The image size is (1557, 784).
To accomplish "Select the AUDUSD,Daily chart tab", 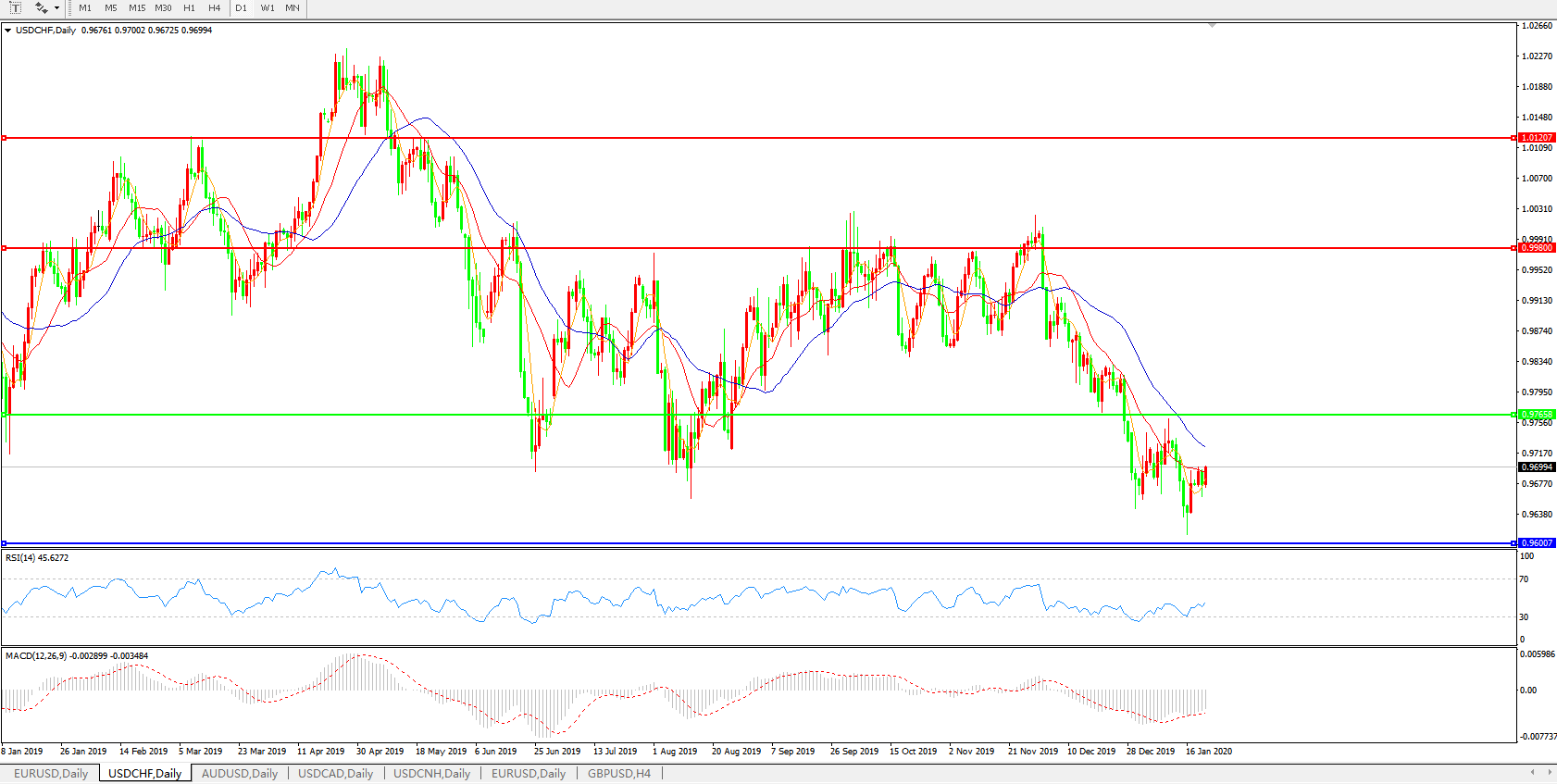I will (239, 773).
